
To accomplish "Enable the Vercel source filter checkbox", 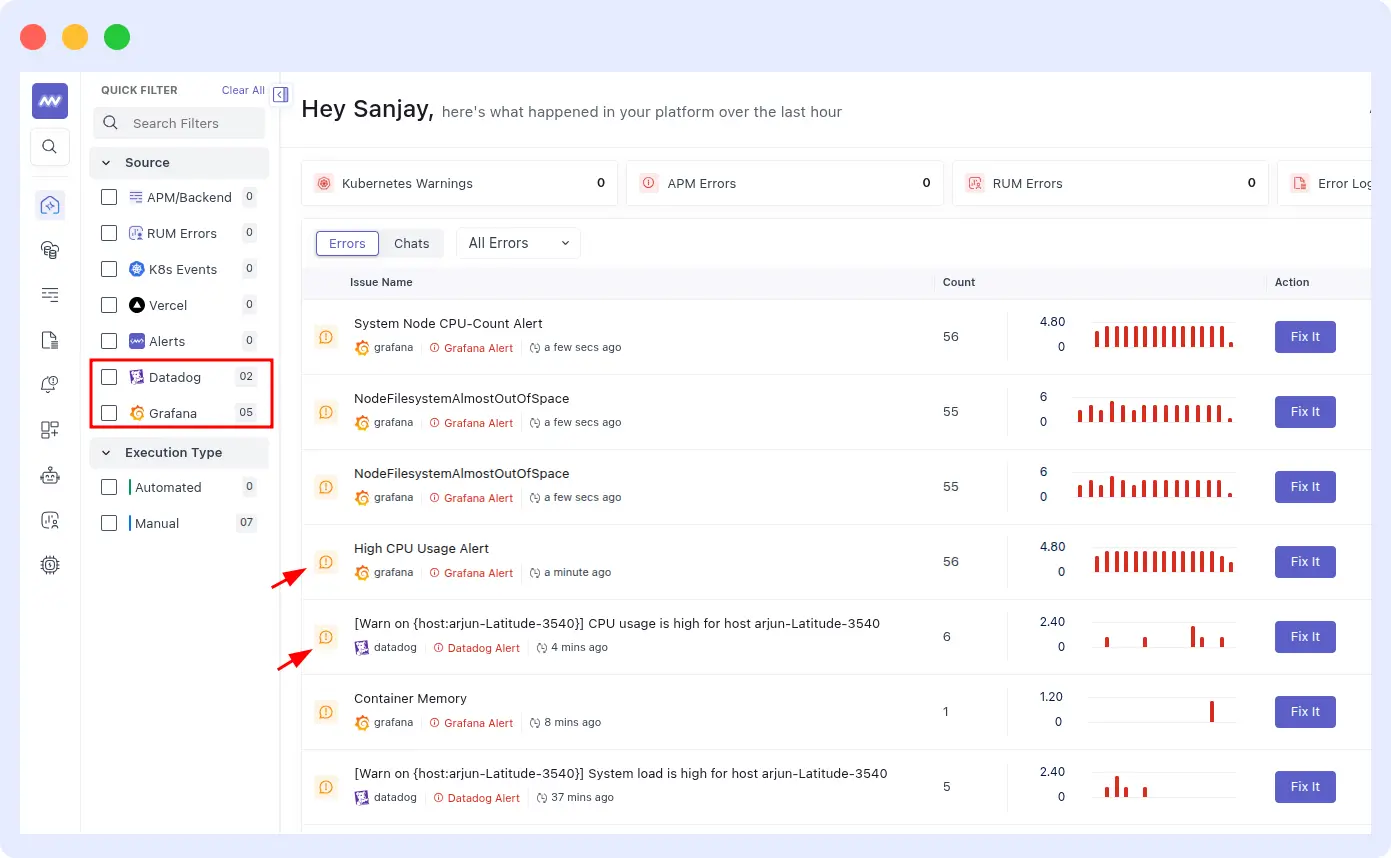I will 109,305.
